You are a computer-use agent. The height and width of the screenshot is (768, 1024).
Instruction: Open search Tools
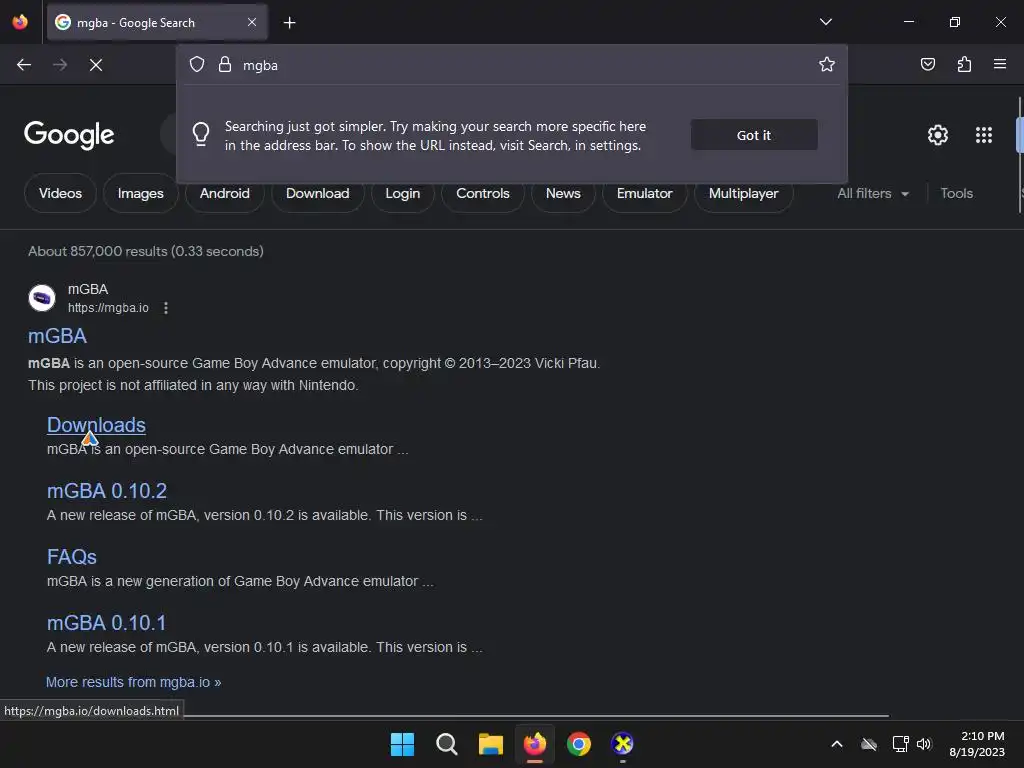[956, 193]
